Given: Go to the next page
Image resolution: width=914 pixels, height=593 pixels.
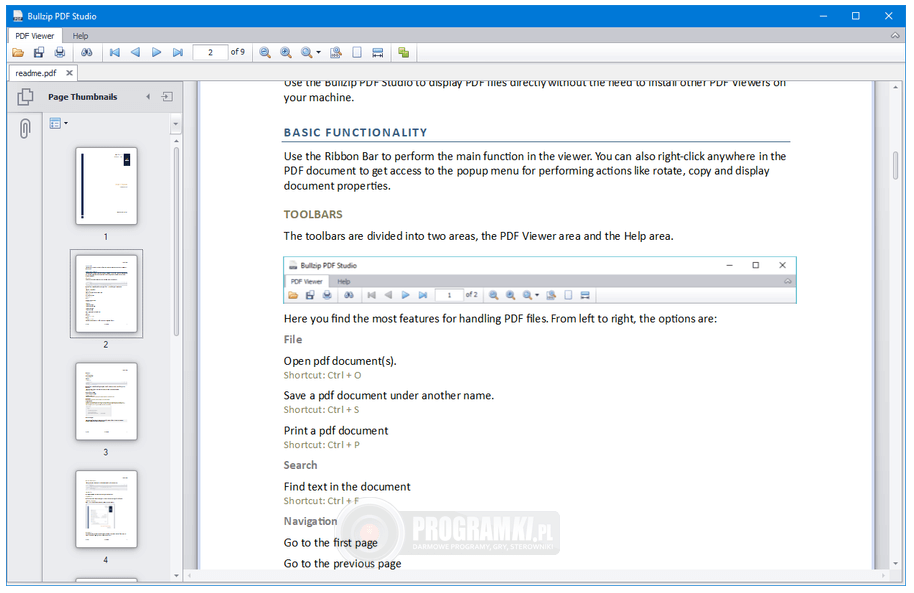Looking at the screenshot, I should tap(156, 52).
